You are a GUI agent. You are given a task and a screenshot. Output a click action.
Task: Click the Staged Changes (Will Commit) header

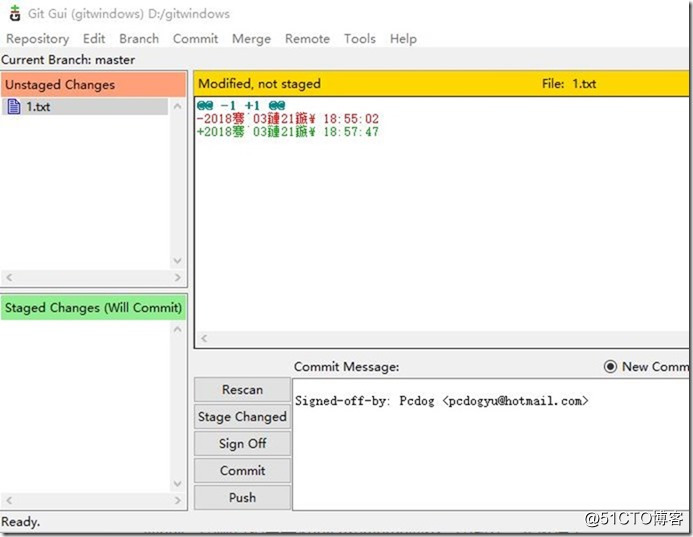[93, 307]
